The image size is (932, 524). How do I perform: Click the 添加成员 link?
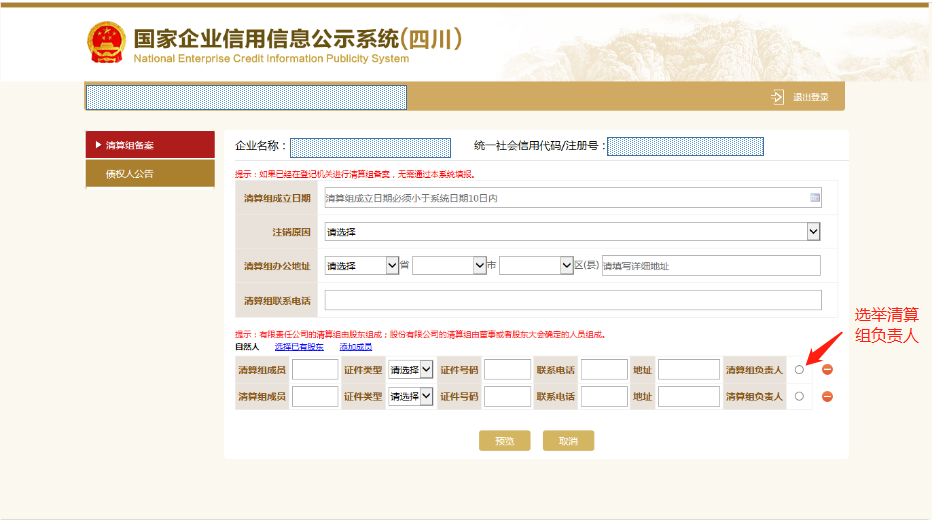pos(355,346)
